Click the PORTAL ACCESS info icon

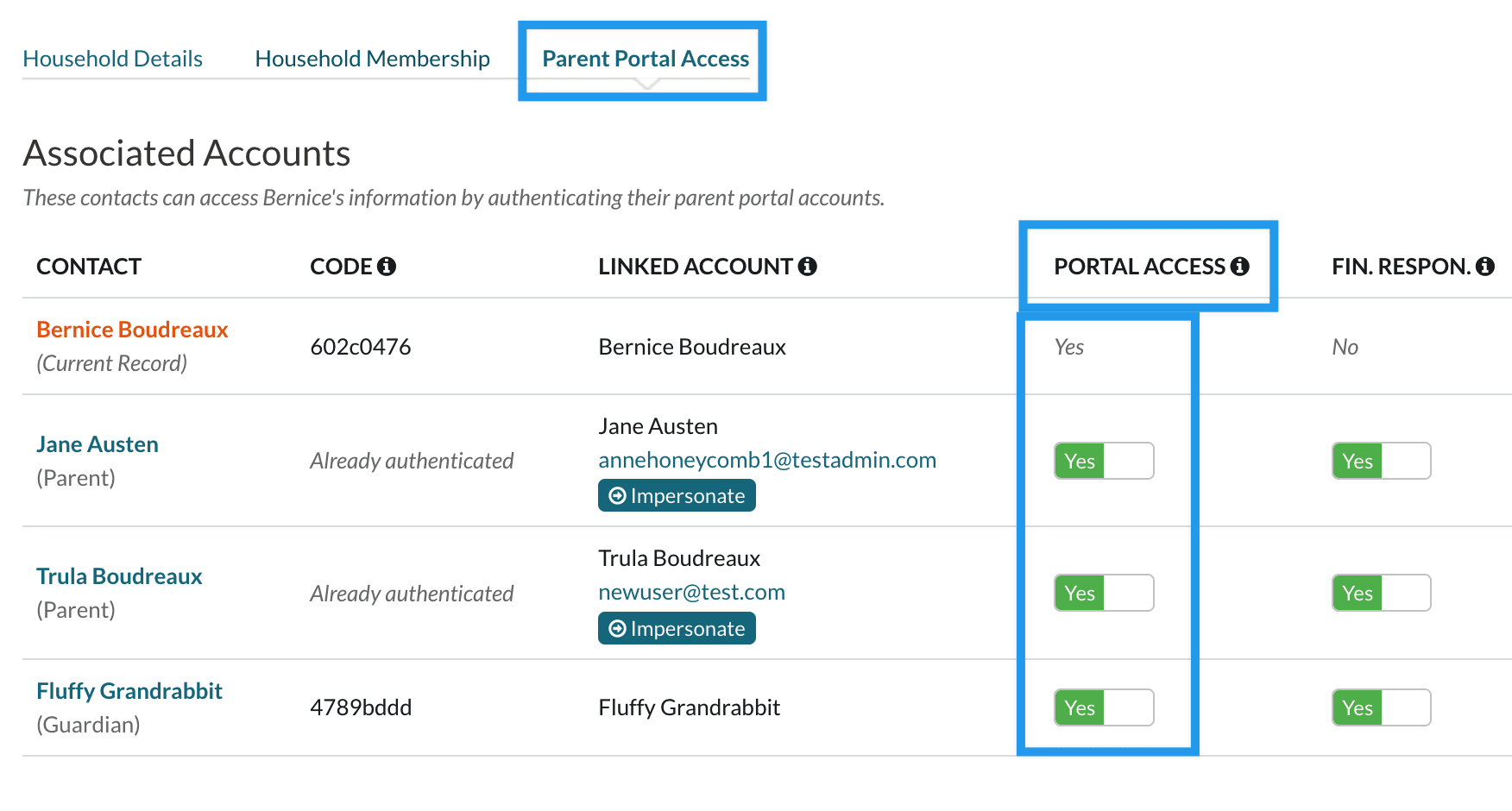tap(1239, 267)
